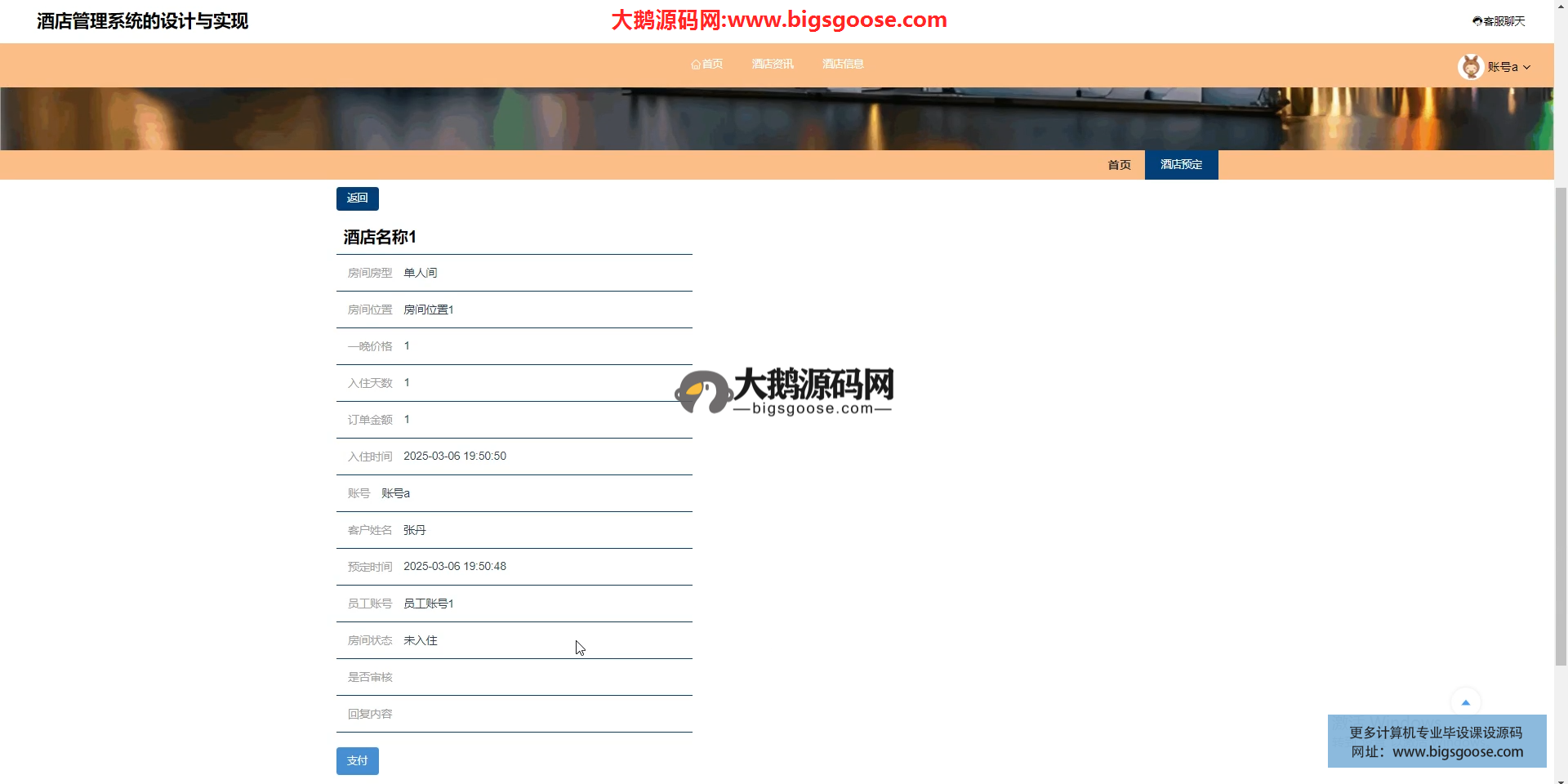
Task: Open the 酒店信息 navigation menu item
Action: (843, 64)
